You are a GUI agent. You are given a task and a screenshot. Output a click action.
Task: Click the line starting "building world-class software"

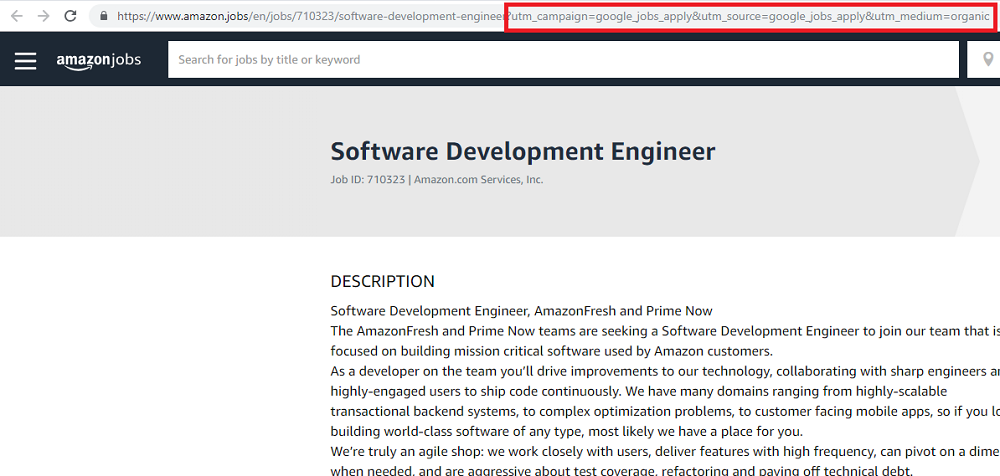coord(566,431)
